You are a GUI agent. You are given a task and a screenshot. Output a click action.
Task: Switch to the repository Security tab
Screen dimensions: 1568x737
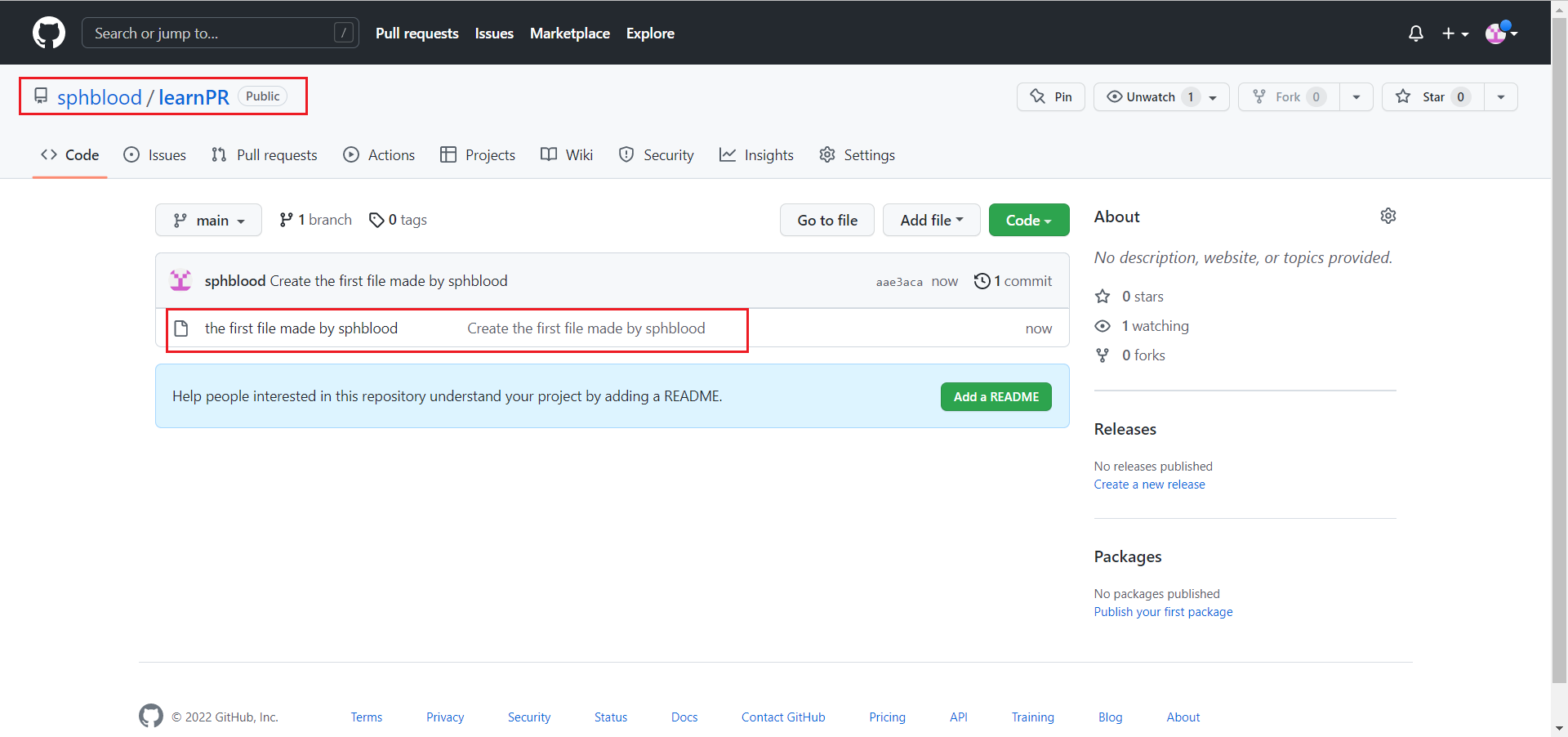pyautogui.click(x=657, y=154)
